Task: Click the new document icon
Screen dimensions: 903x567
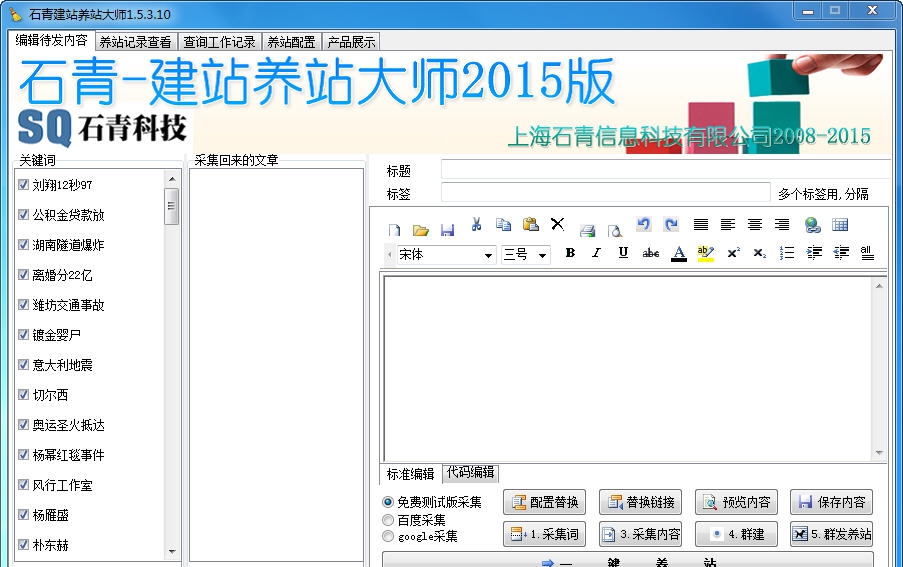Action: [x=394, y=230]
